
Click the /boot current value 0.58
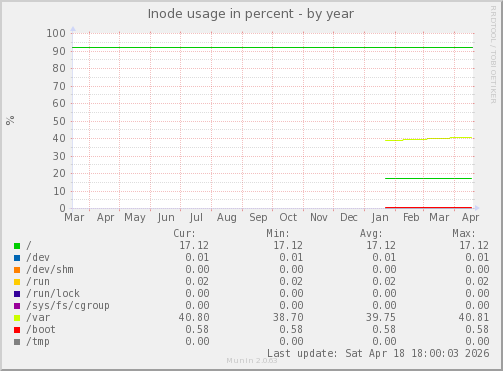click(197, 329)
